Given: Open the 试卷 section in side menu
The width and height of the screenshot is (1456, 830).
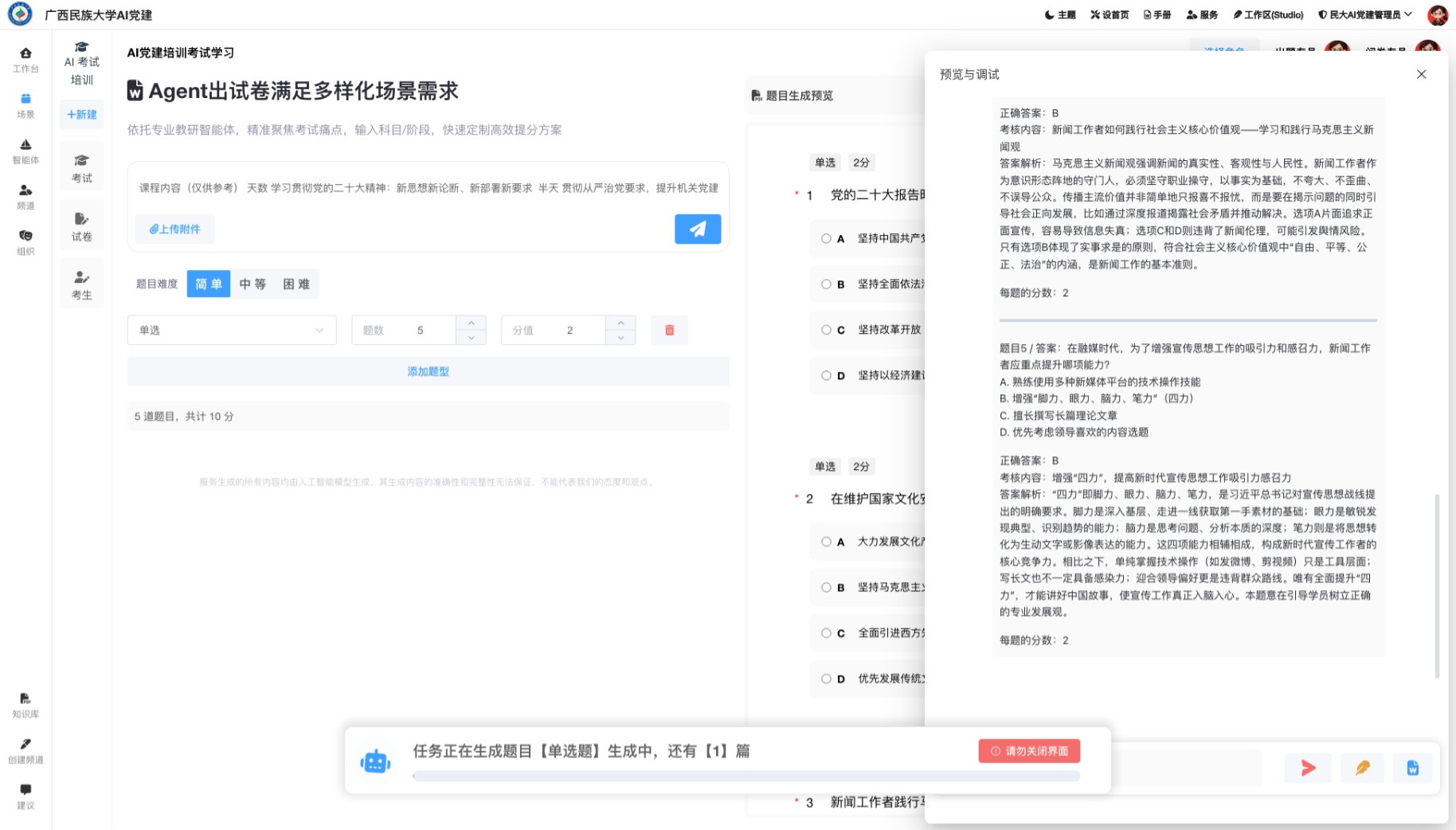Looking at the screenshot, I should (x=82, y=226).
